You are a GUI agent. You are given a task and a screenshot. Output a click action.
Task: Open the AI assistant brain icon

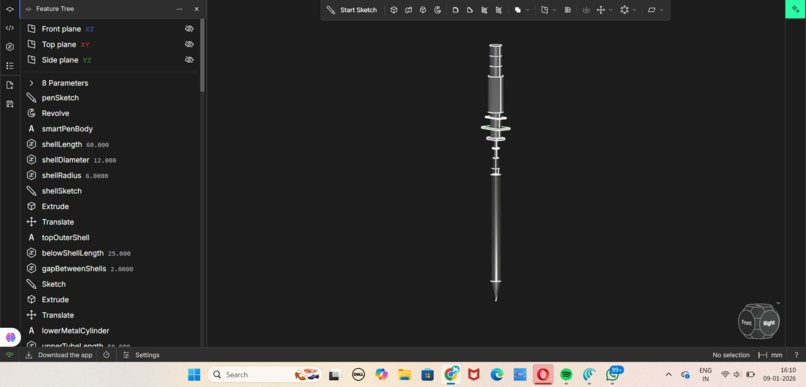10,337
